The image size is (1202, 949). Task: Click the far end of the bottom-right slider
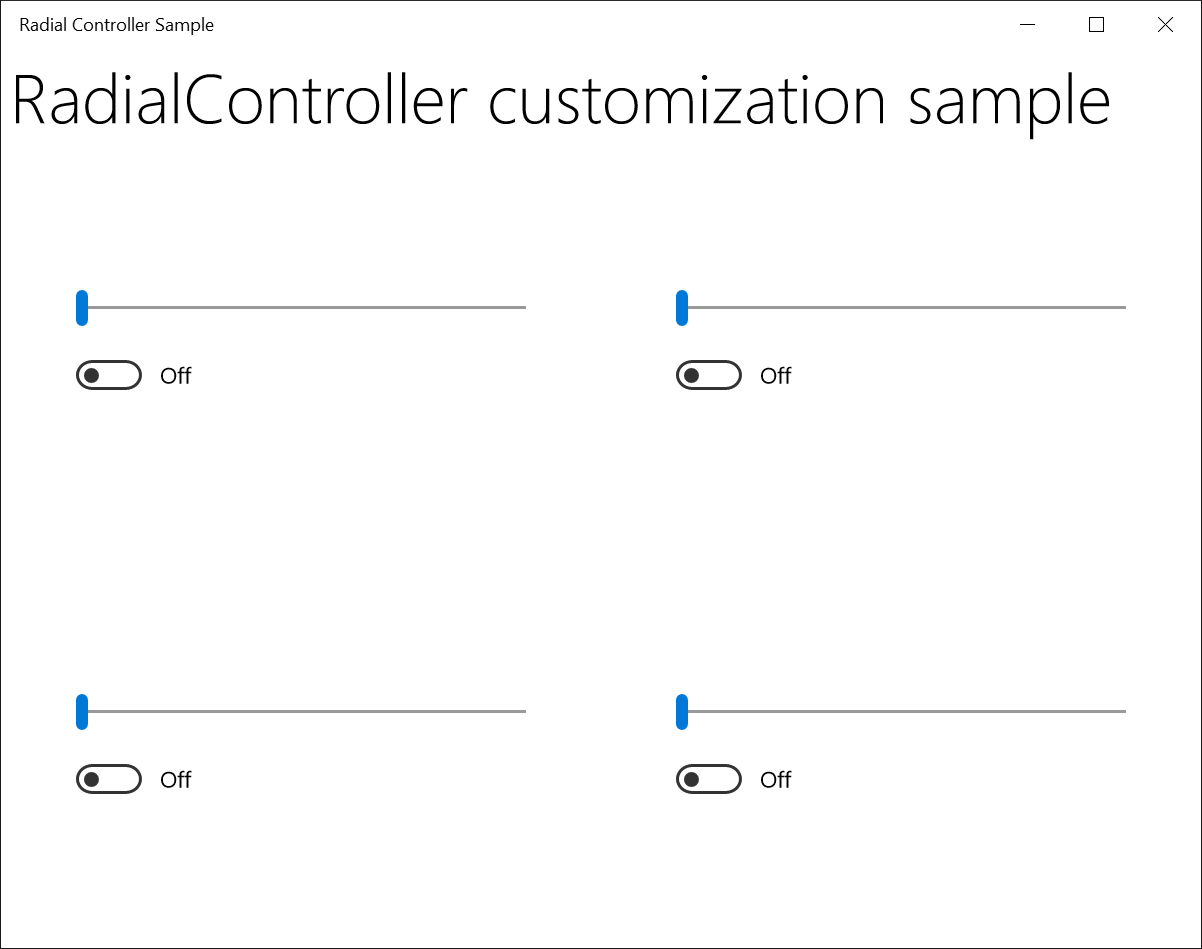click(1120, 711)
